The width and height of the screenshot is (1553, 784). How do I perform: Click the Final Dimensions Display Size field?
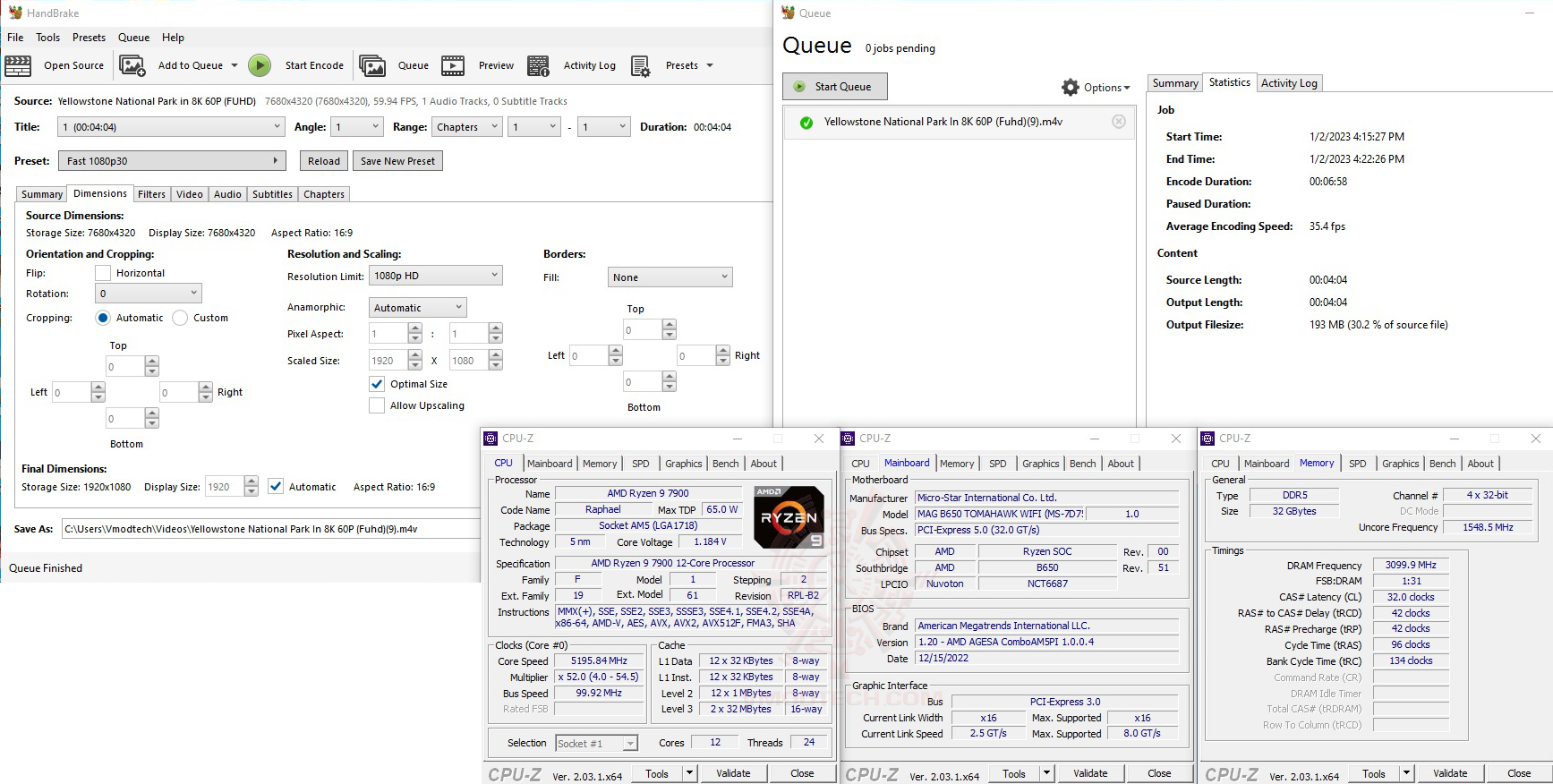(x=224, y=487)
